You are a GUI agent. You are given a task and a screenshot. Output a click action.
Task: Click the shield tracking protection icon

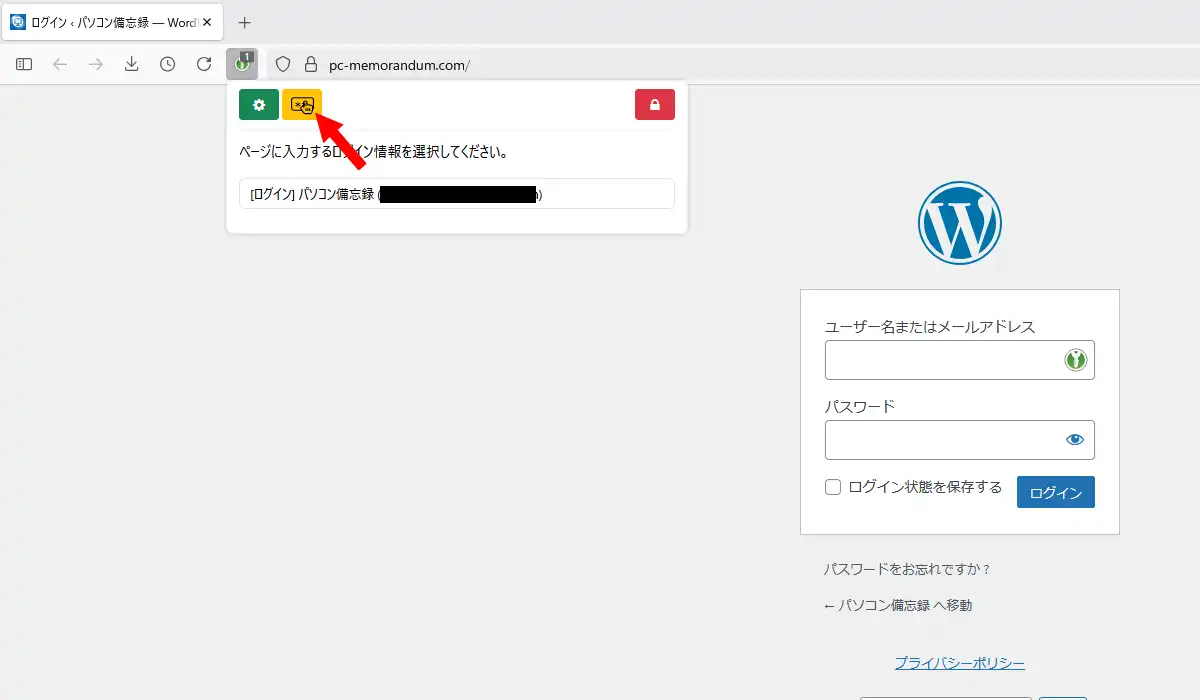click(x=283, y=64)
